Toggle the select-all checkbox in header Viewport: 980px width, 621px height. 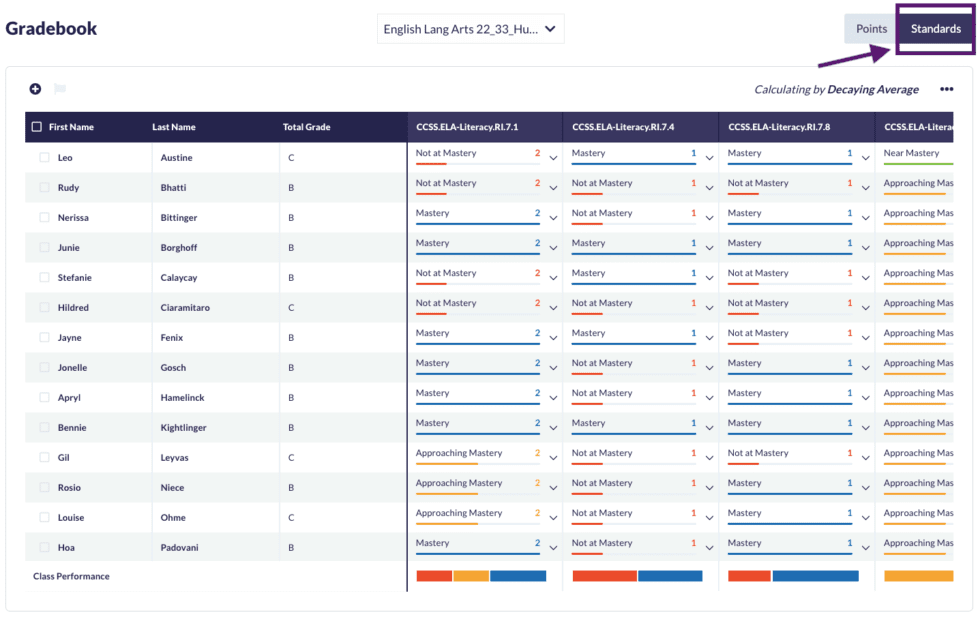point(37,127)
